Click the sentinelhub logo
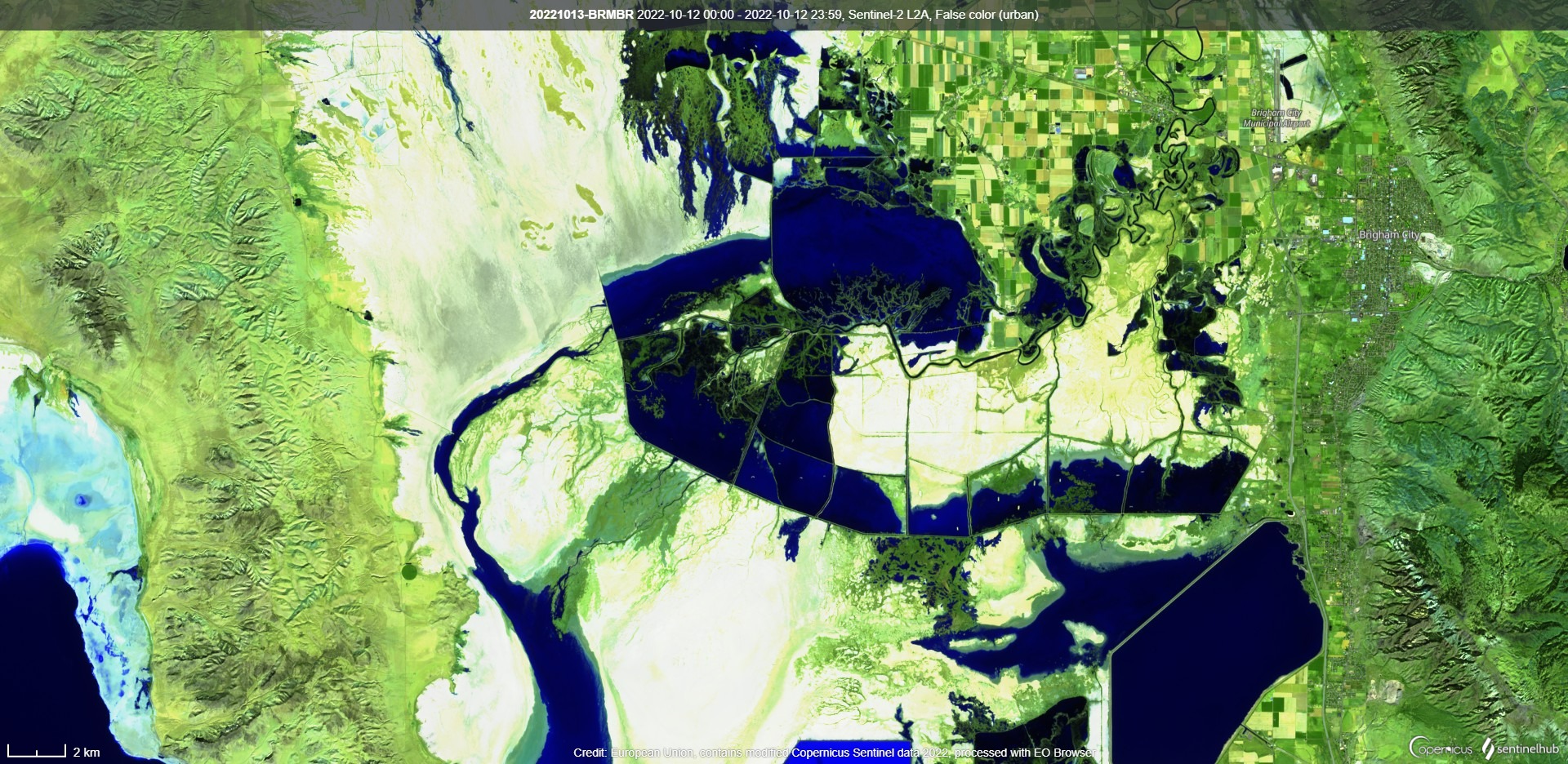Image resolution: width=1568 pixels, height=764 pixels. tap(1521, 748)
